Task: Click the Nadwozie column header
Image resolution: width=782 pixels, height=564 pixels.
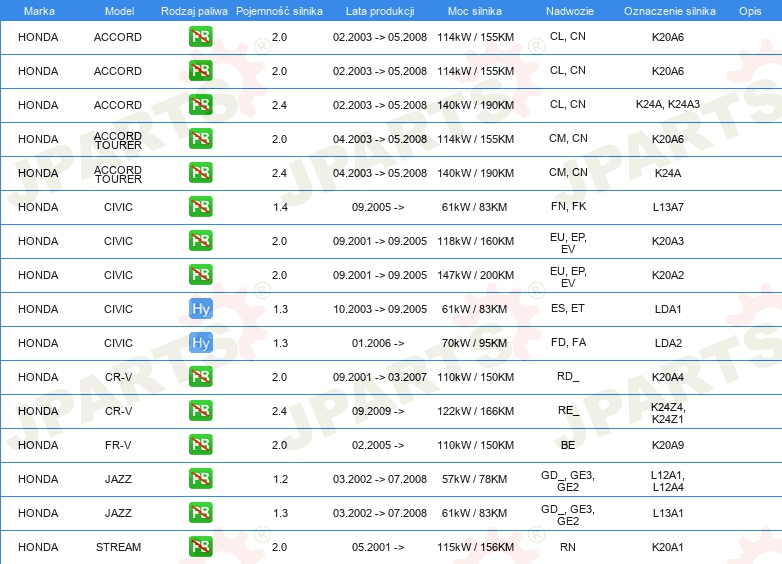Action: coord(570,11)
